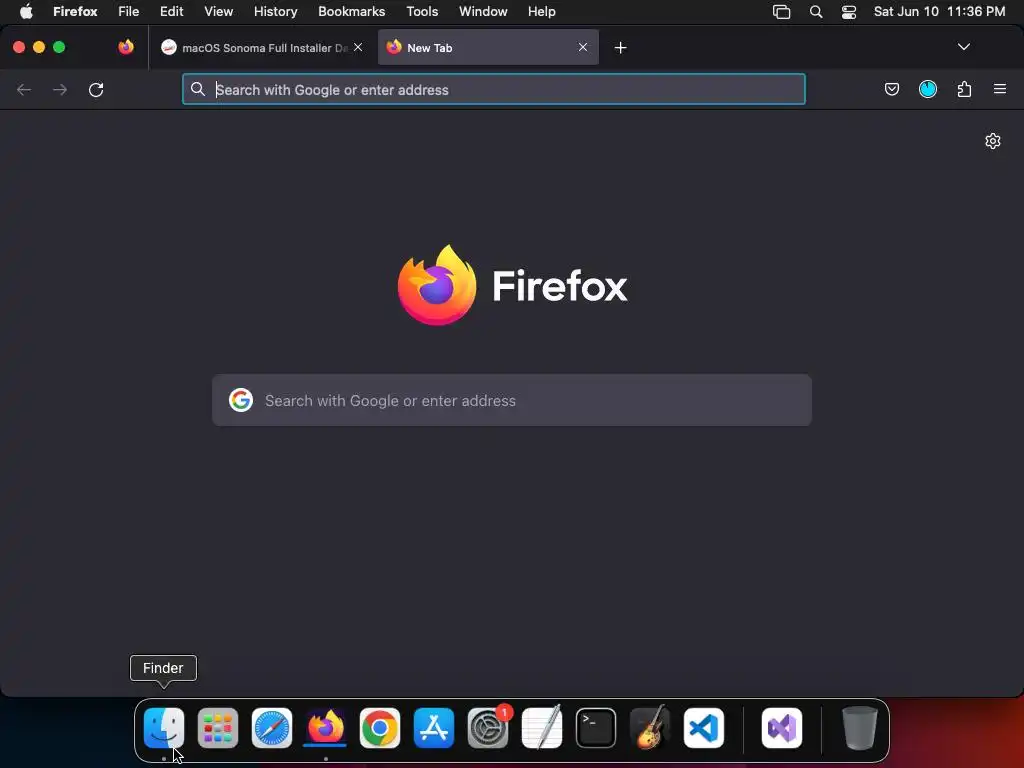Show the list all tabs chevron
The width and height of the screenshot is (1024, 768).
click(x=963, y=47)
